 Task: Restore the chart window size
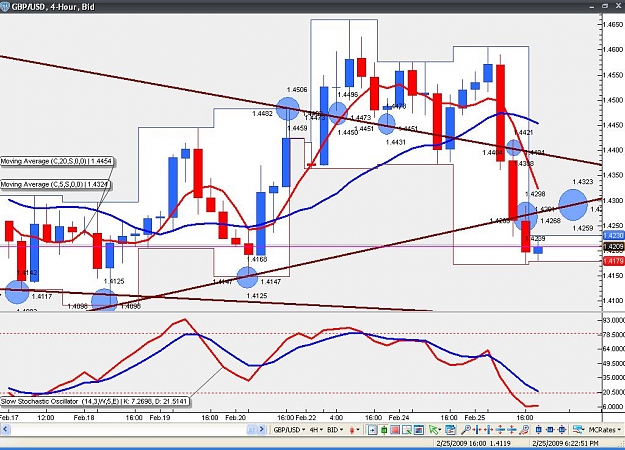pos(605,6)
